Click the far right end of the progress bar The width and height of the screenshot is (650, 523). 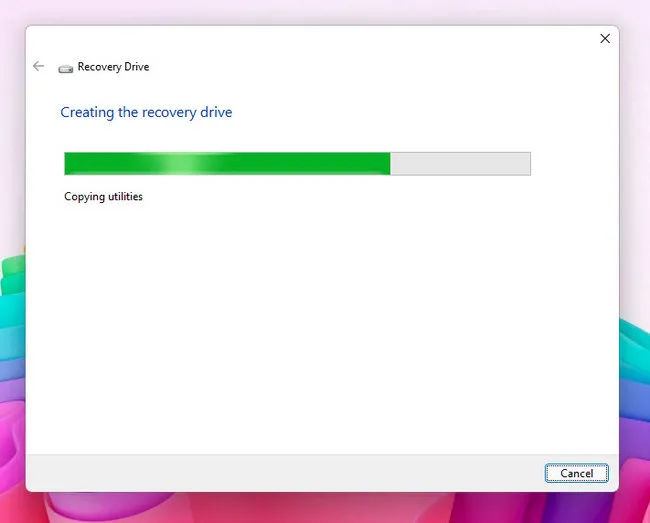(x=526, y=164)
